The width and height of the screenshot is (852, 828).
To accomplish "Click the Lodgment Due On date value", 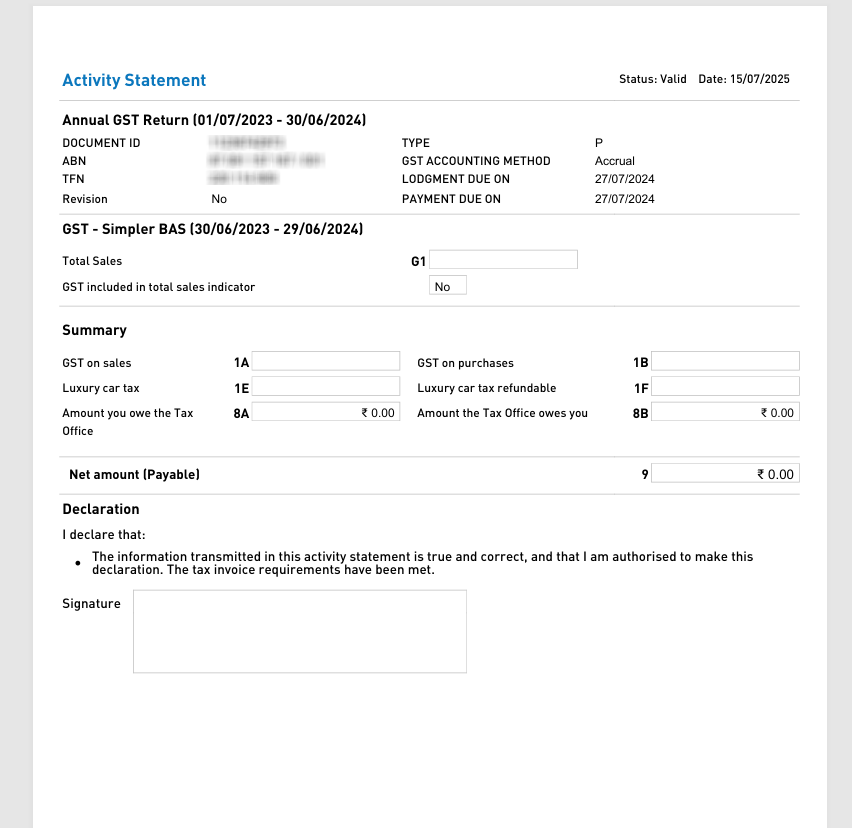I will point(624,179).
